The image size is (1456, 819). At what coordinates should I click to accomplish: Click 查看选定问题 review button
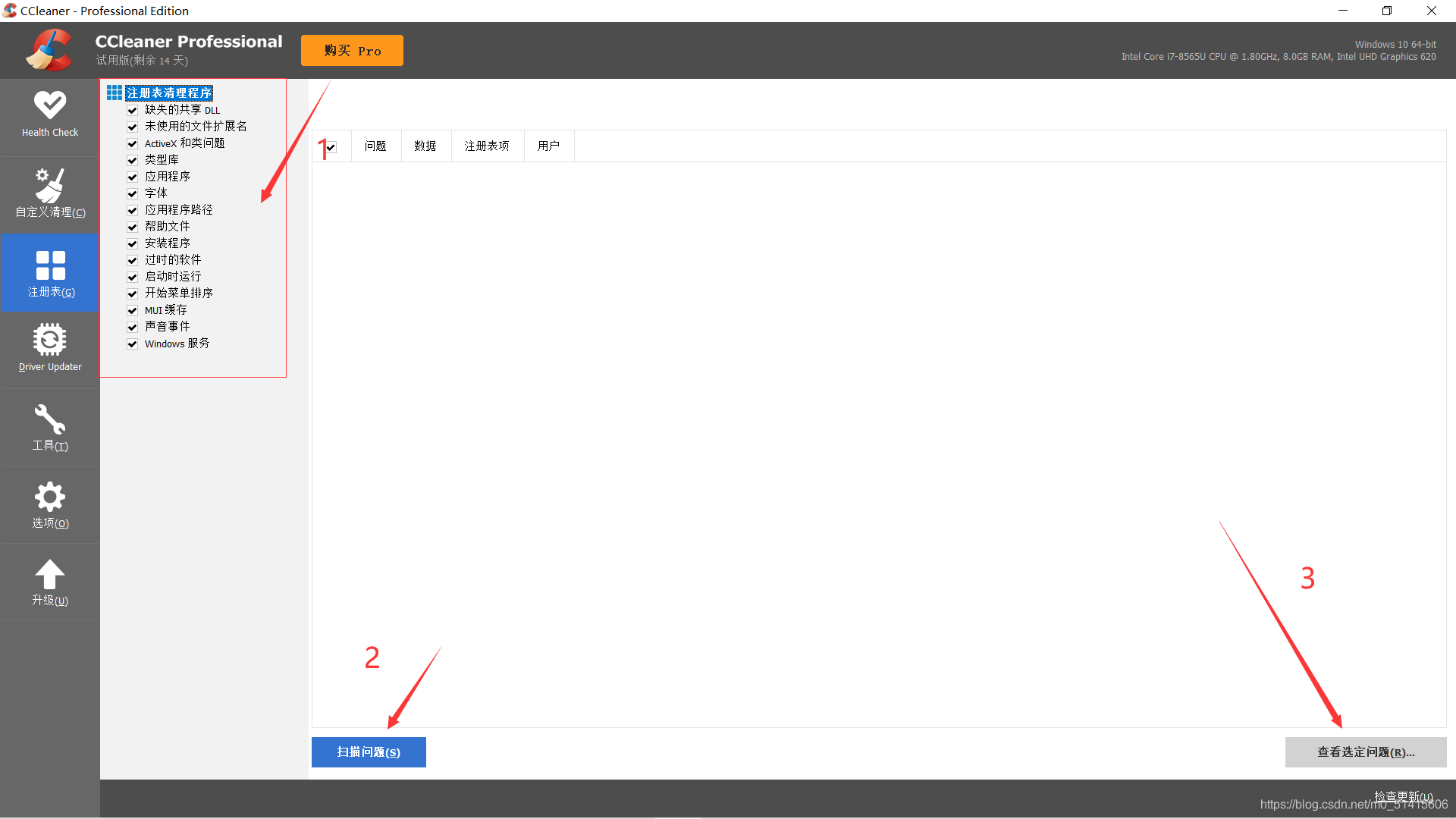click(1366, 751)
